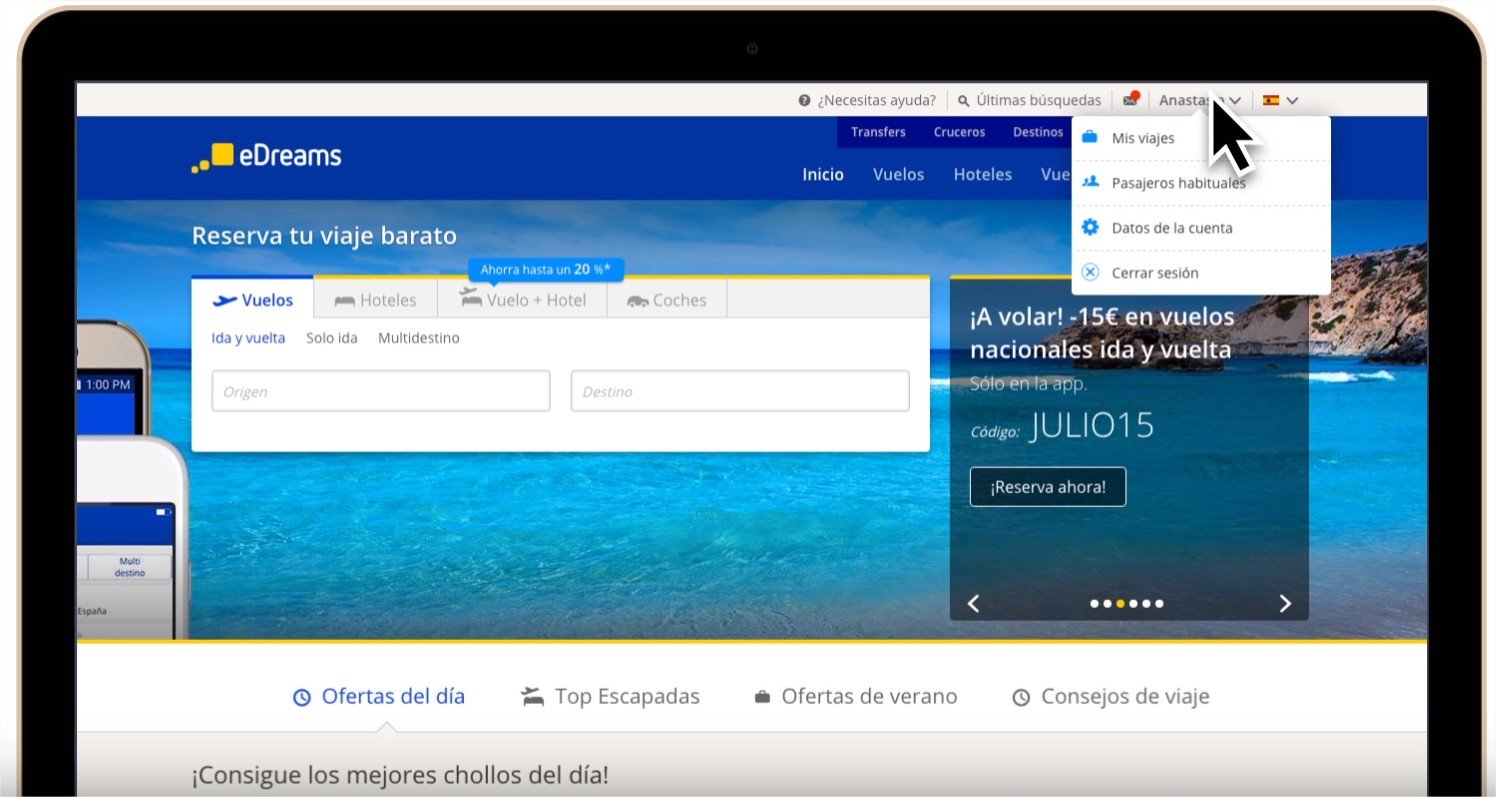
Task: Open the Ofertas del día section
Action: (393, 697)
